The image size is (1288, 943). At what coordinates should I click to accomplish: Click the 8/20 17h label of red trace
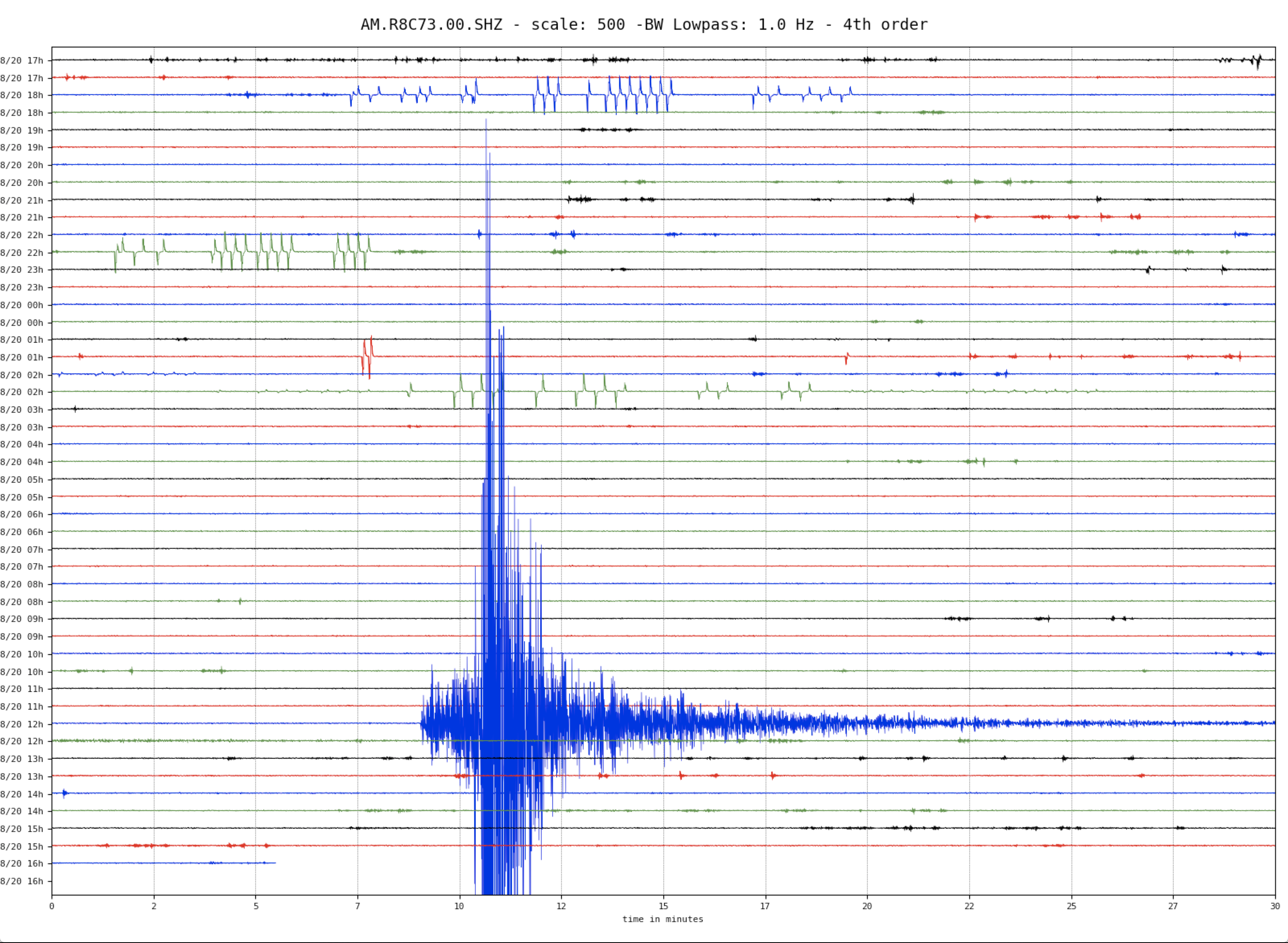[x=22, y=78]
